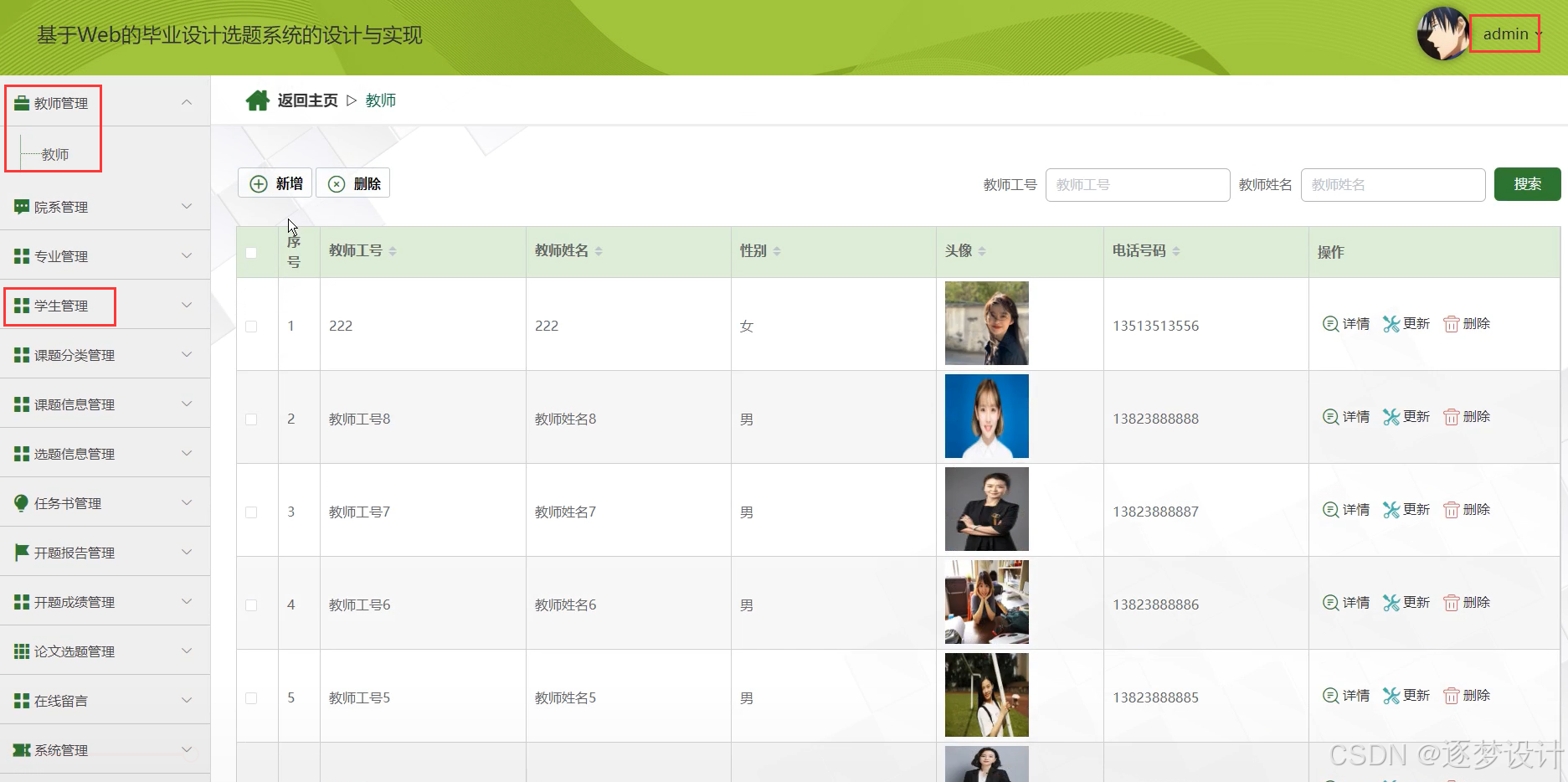1568x782 pixels.
Task: Focus the 教师工号 search input
Action: click(x=1138, y=185)
